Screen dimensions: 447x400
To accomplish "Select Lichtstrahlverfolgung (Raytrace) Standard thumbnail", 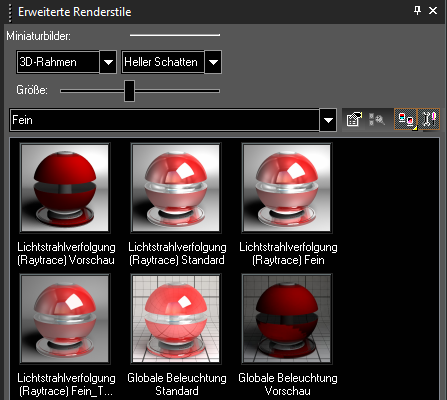I will (x=176, y=188).
